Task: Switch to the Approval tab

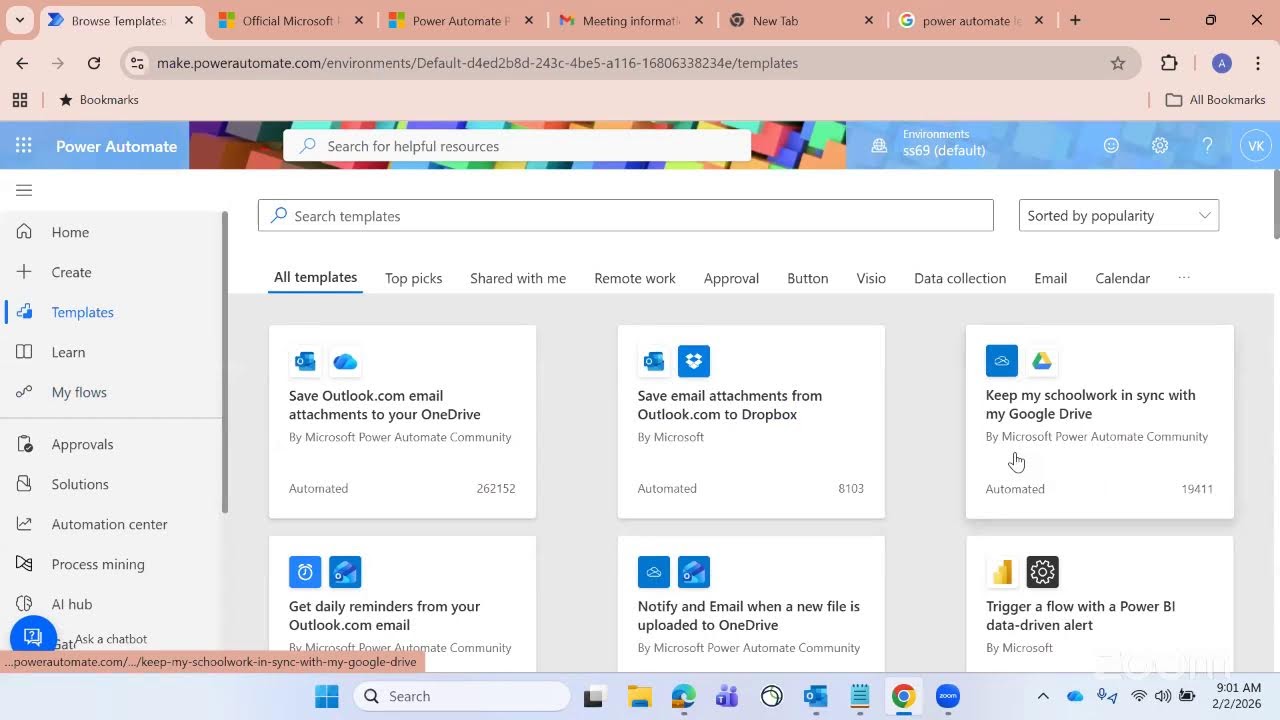Action: click(731, 278)
